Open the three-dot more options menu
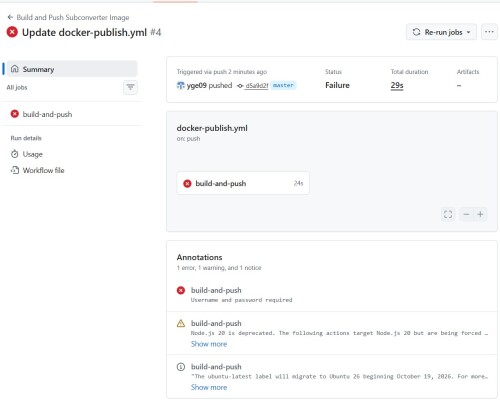This screenshot has width=500, height=409. click(489, 32)
